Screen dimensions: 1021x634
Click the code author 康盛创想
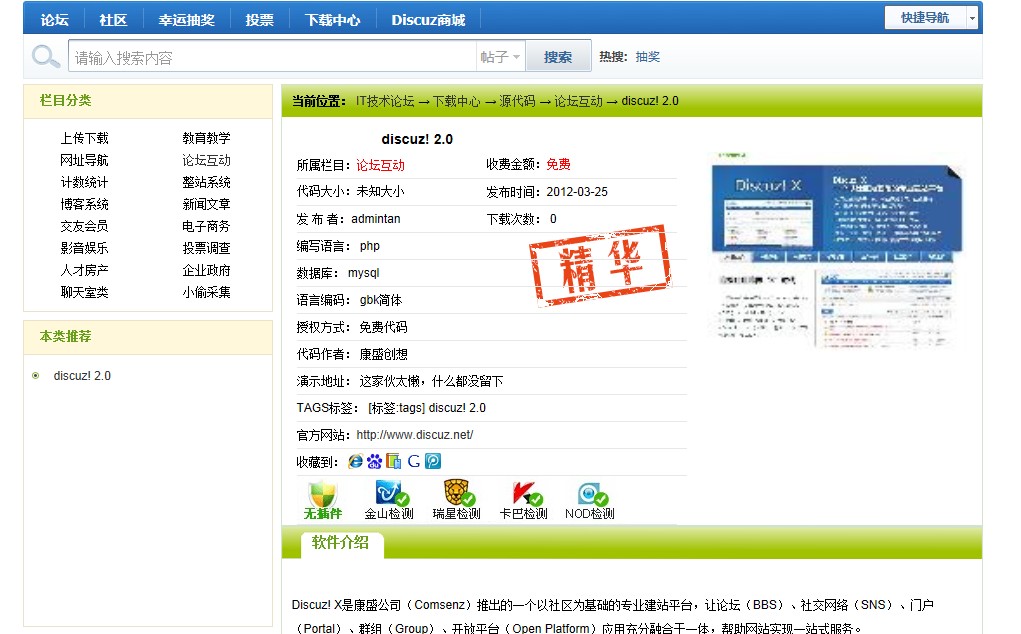click(384, 354)
